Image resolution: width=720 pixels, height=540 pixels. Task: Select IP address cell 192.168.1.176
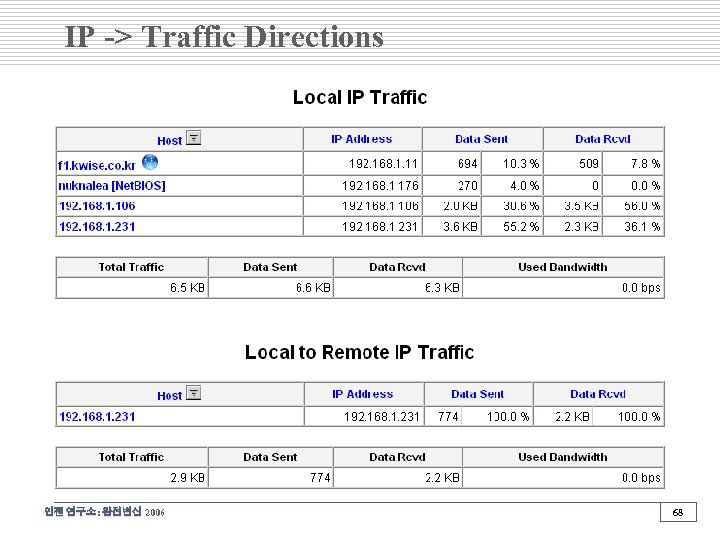(x=363, y=186)
